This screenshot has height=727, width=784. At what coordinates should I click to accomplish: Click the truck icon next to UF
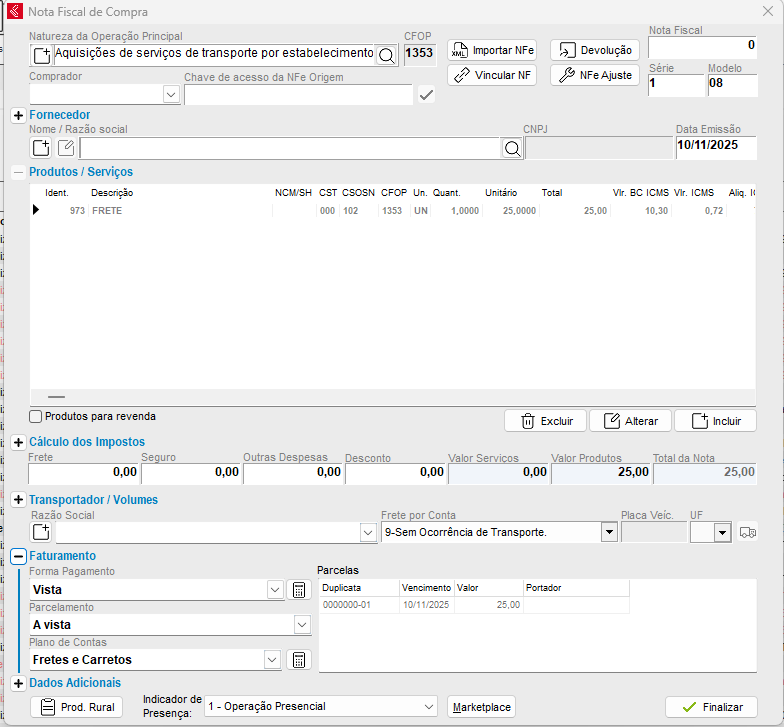(748, 533)
